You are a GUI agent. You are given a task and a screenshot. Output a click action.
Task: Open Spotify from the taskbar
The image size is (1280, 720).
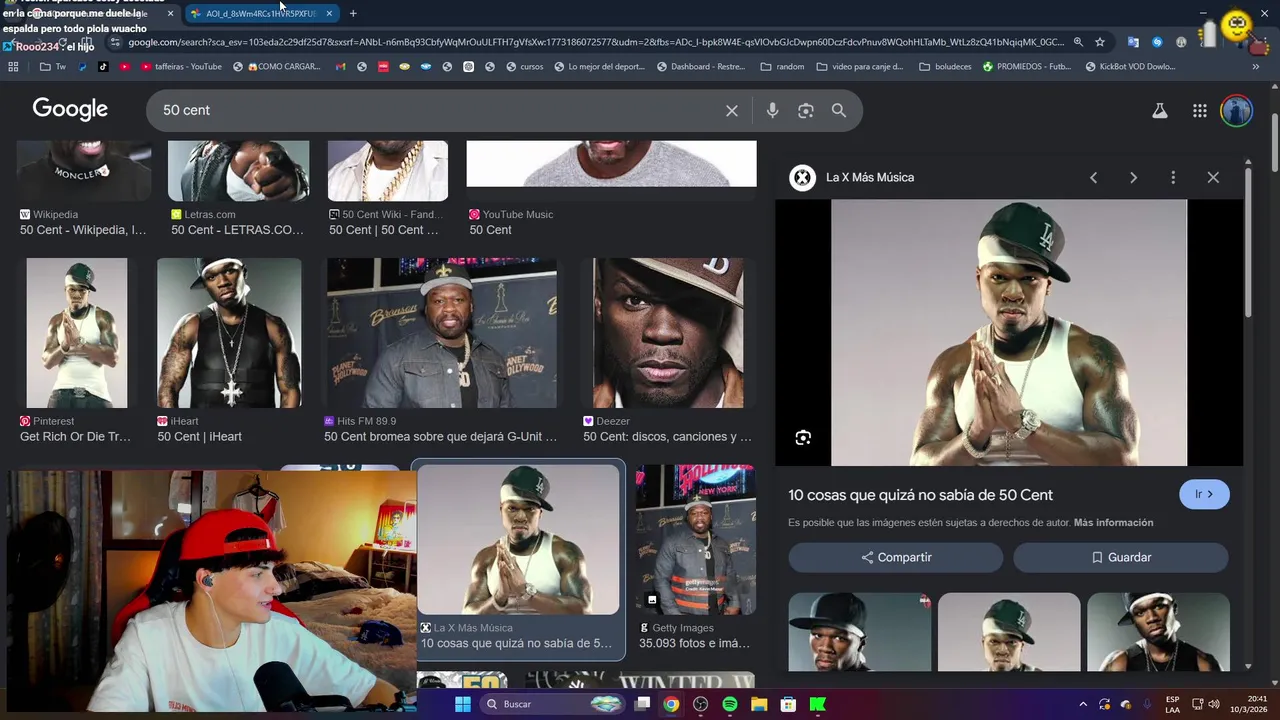coord(730,704)
